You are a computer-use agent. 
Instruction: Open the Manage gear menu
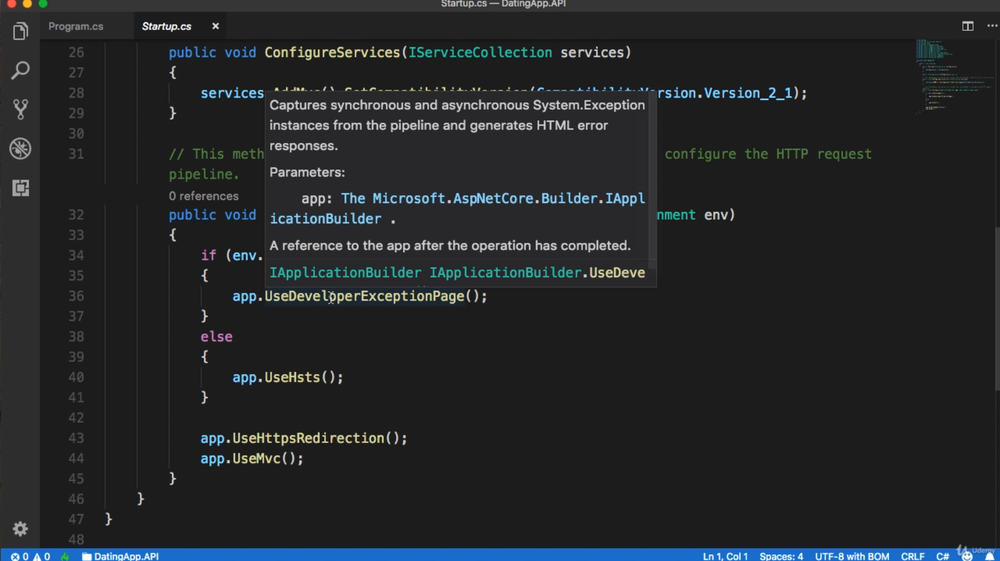pyautogui.click(x=20, y=528)
